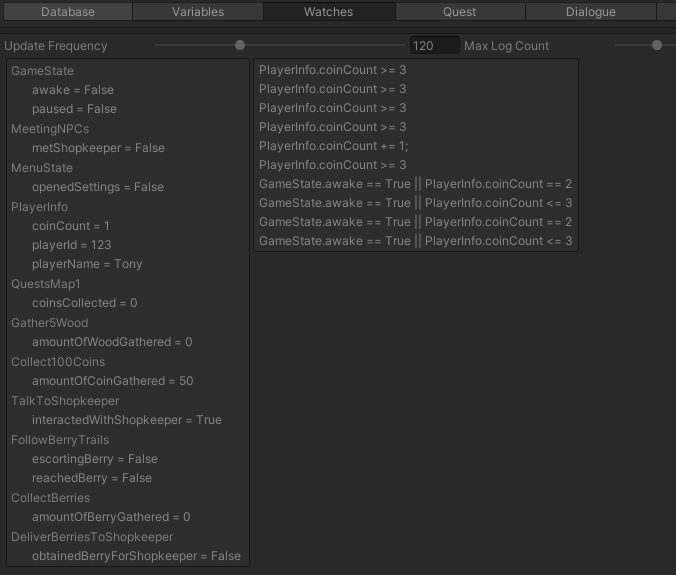Click the Max Log Count label
676x575 pixels.
tap(506, 46)
